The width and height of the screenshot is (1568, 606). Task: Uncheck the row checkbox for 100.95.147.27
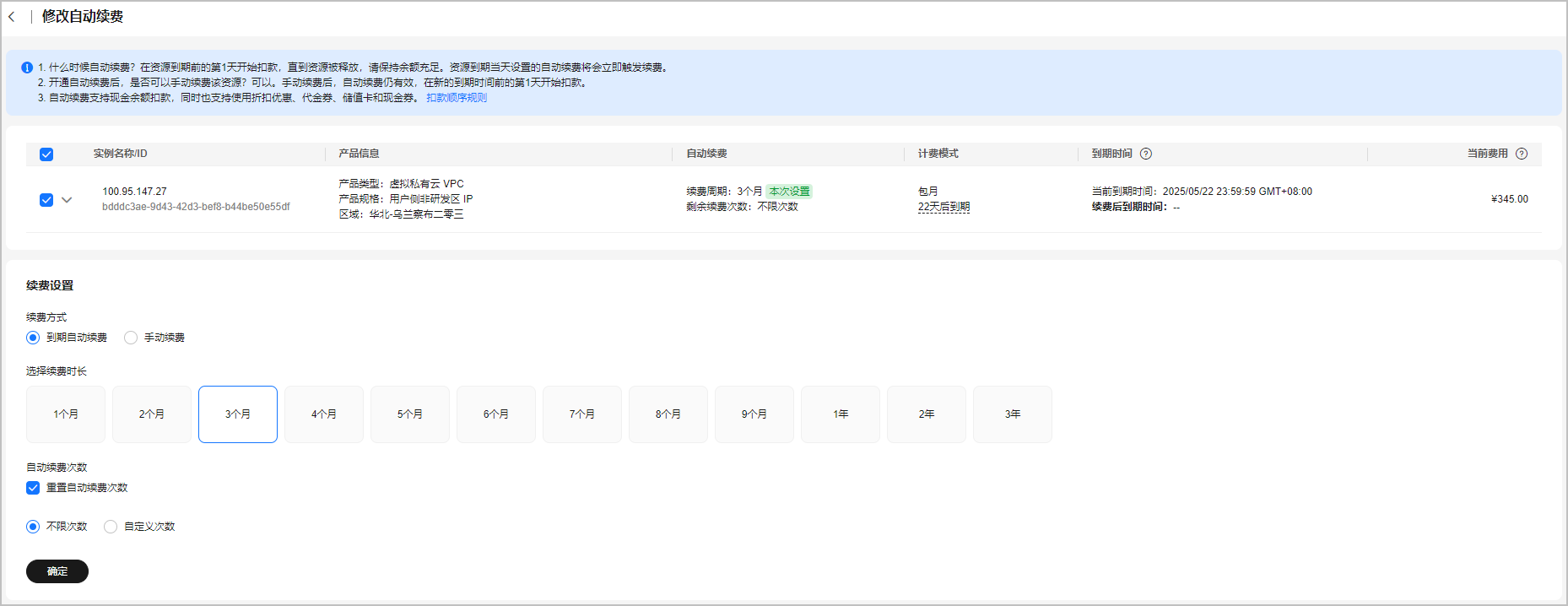46,200
